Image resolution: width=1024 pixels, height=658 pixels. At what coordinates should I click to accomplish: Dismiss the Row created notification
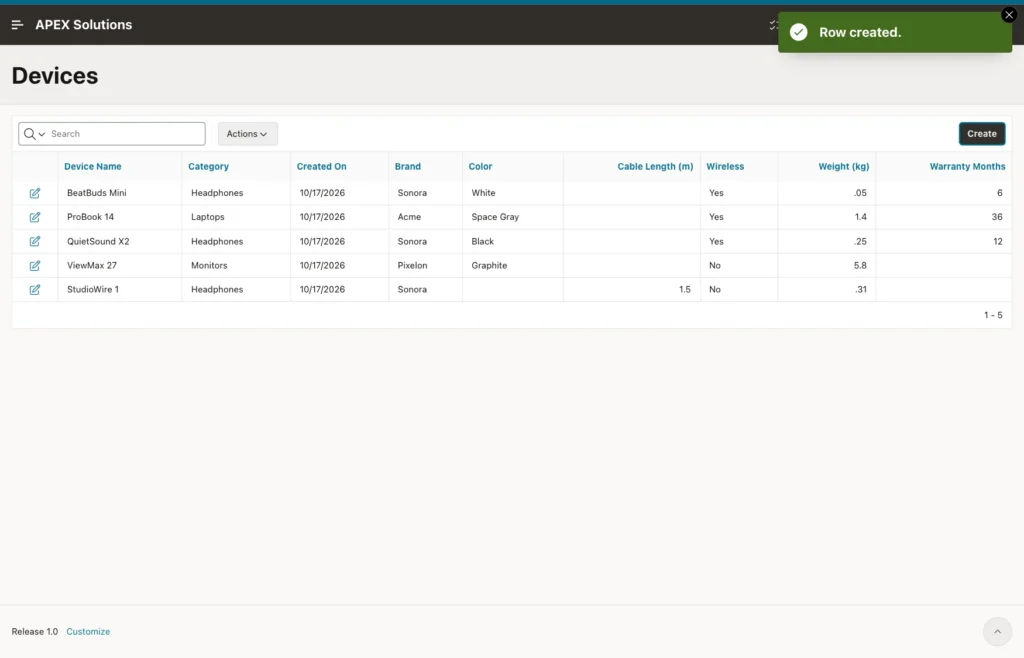pyautogui.click(x=1009, y=14)
